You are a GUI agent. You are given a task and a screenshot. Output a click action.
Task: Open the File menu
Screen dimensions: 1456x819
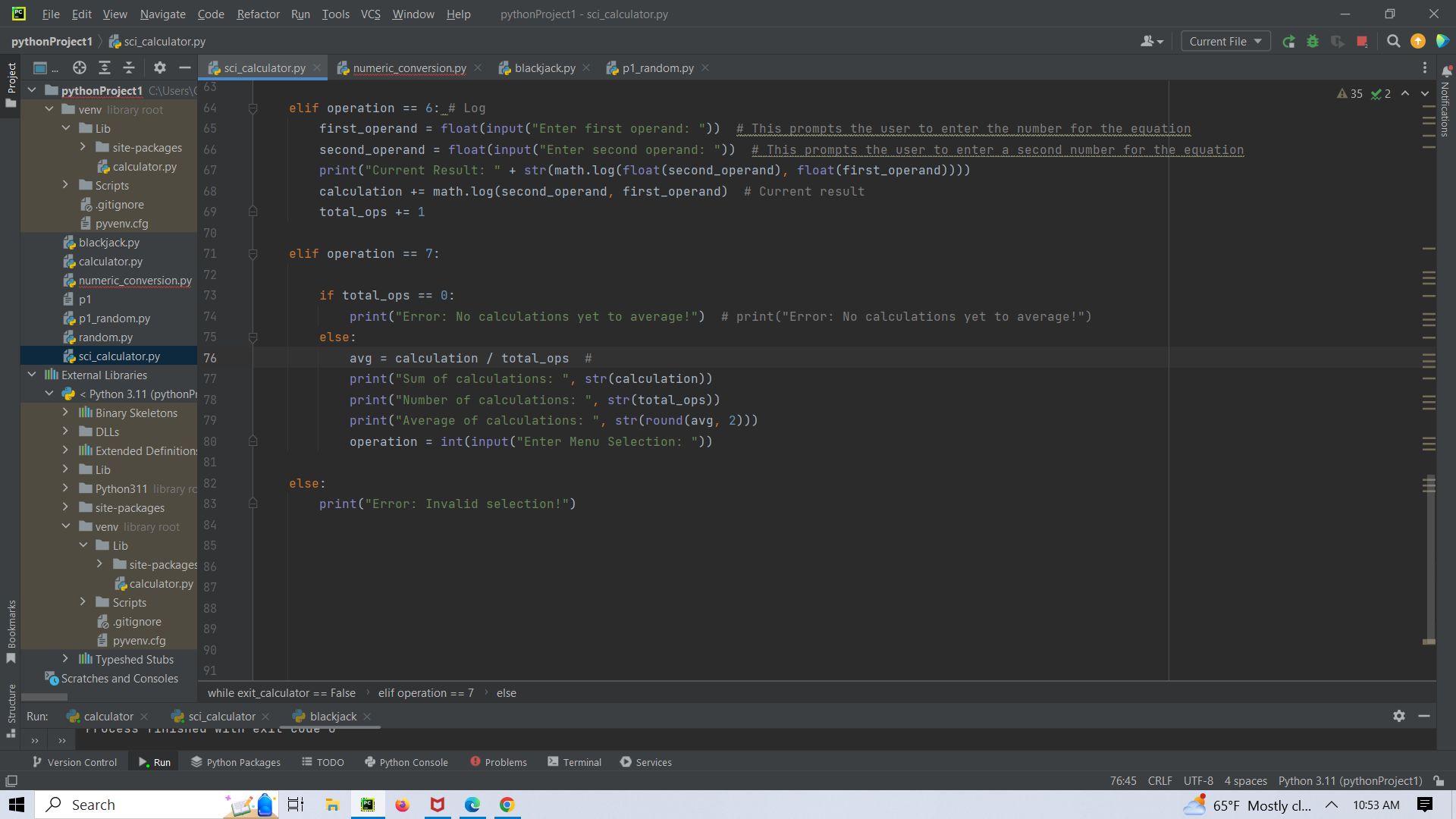pyautogui.click(x=51, y=14)
